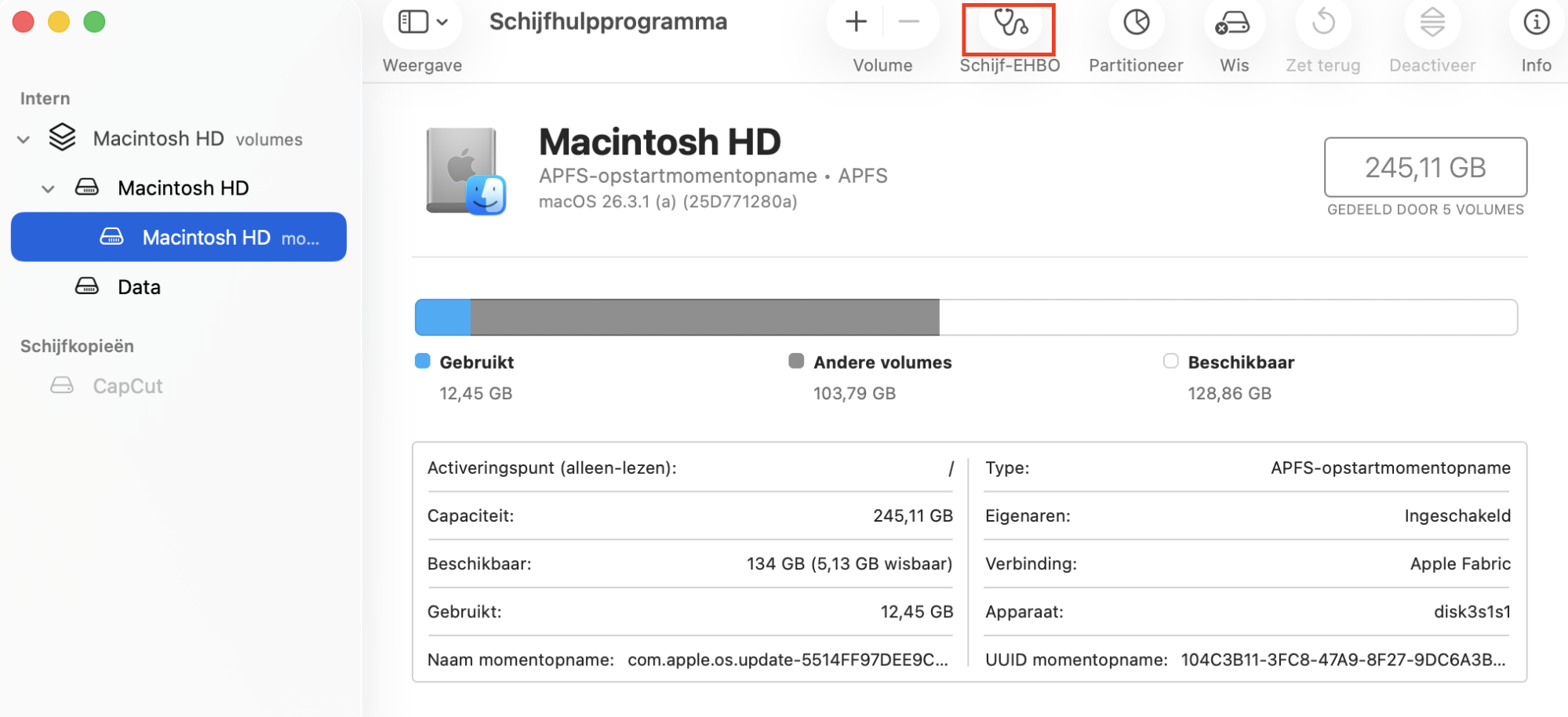Toggle the Beschikbaar legend circle
The width and height of the screenshot is (1568, 717).
[1170, 361]
